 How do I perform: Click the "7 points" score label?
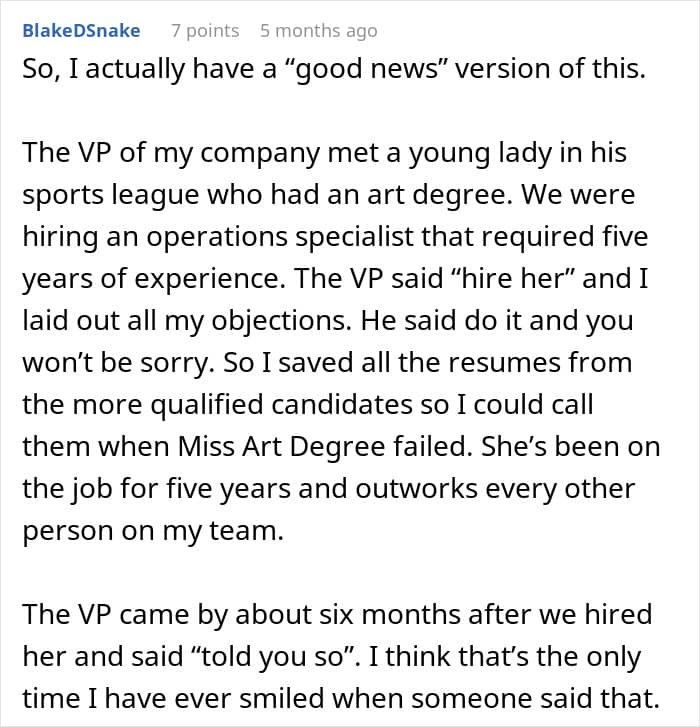click(x=205, y=31)
